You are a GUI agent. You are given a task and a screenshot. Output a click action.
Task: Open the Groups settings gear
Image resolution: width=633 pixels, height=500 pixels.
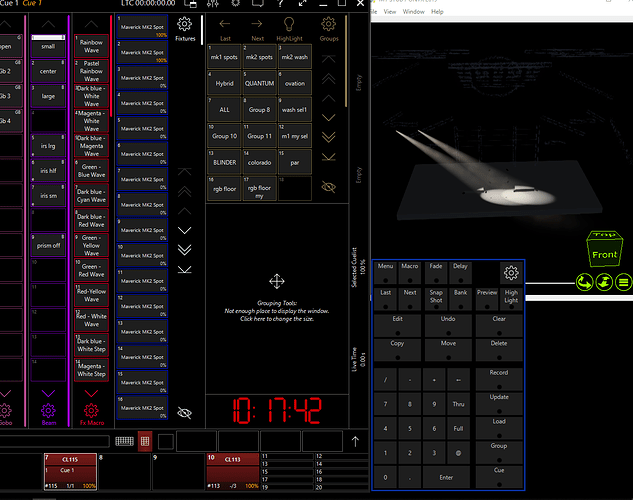(x=328, y=24)
